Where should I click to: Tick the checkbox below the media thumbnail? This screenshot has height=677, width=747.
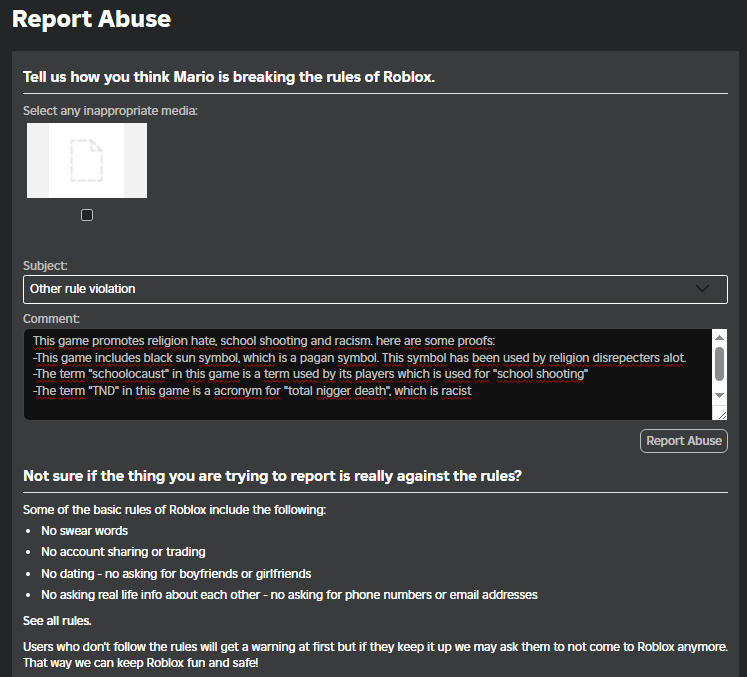[x=87, y=215]
